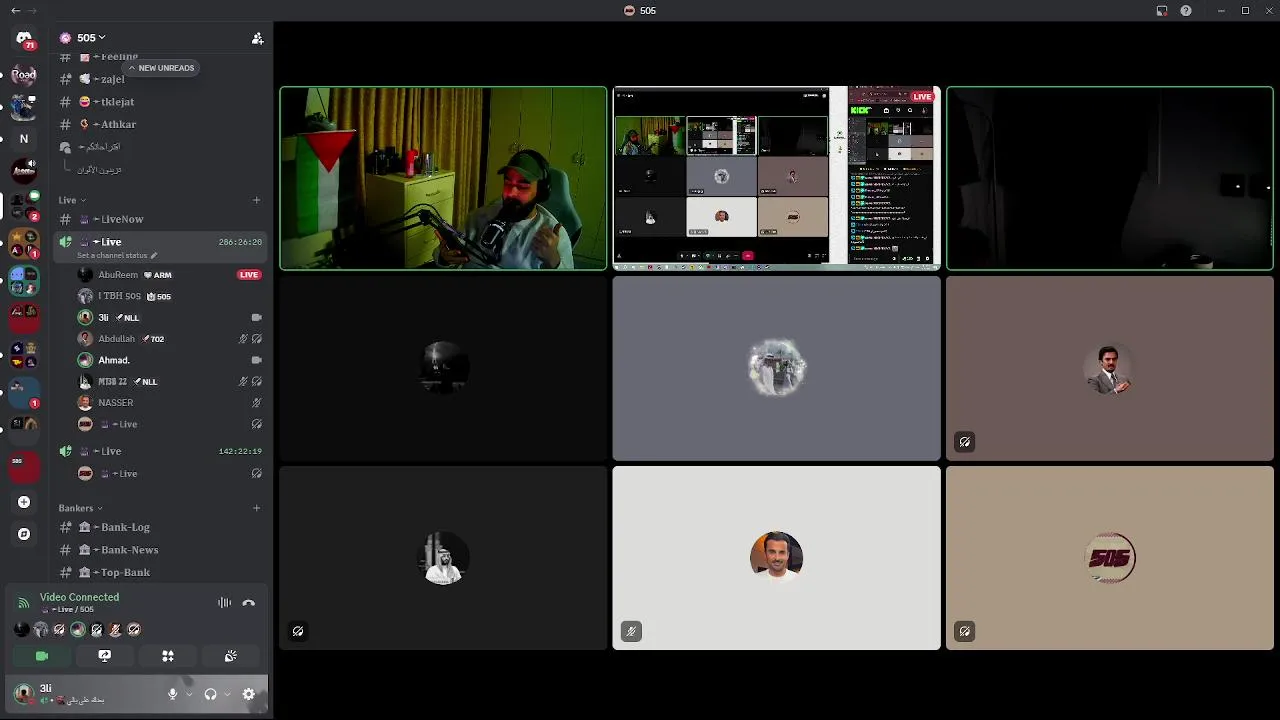The width and height of the screenshot is (1280, 720).
Task: Click camera icon next to Ahmad.
Action: (256, 360)
